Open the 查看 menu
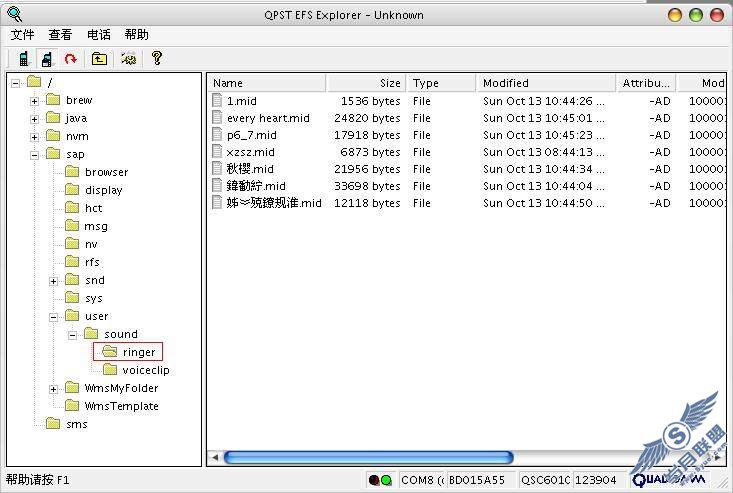 tap(60, 35)
